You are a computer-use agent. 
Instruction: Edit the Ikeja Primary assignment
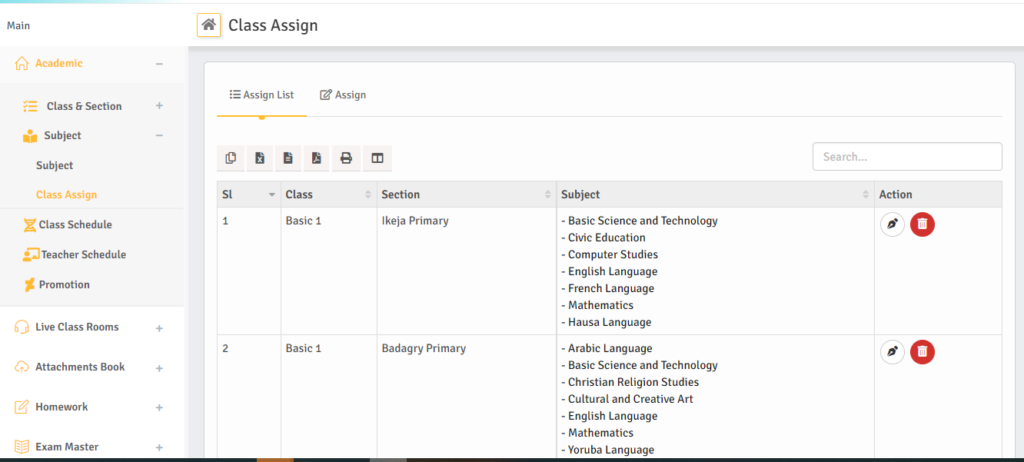892,225
